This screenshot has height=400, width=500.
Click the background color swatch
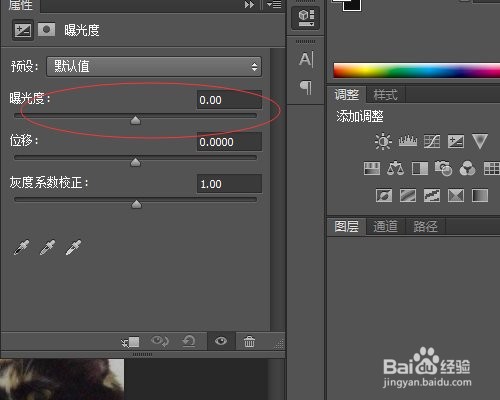click(x=352, y=4)
